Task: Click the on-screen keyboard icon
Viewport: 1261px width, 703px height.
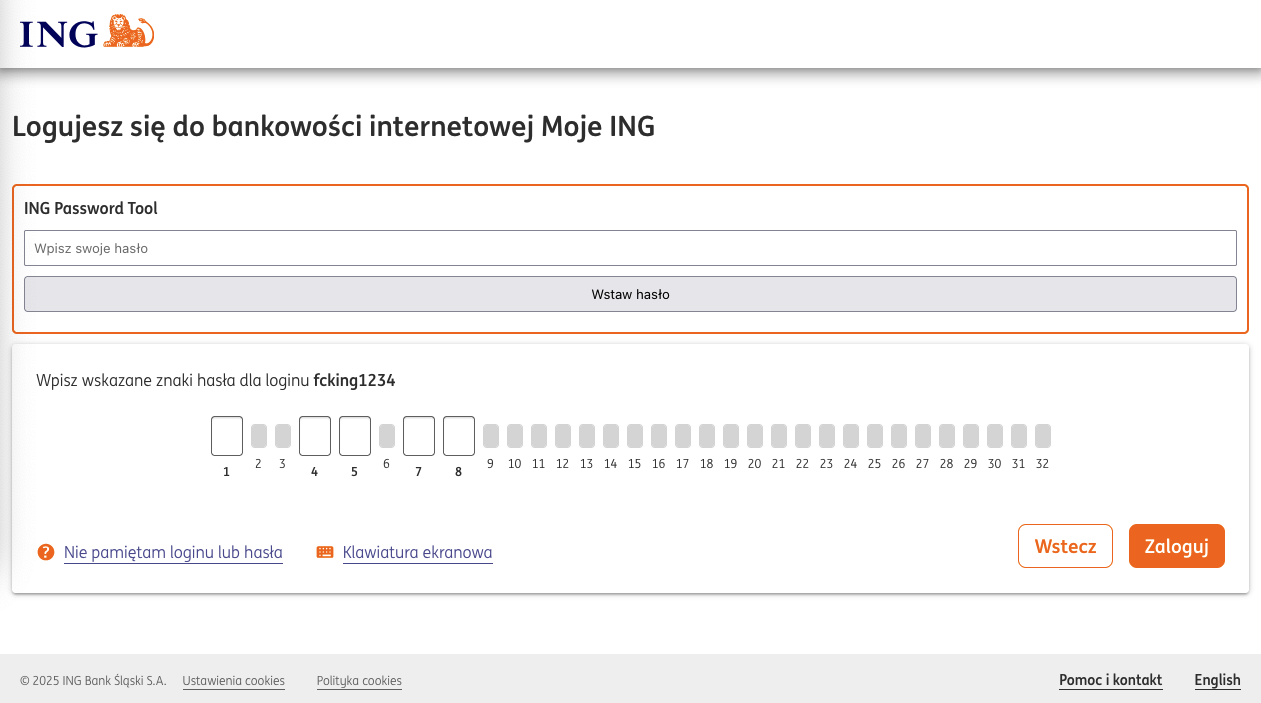Action: [325, 552]
